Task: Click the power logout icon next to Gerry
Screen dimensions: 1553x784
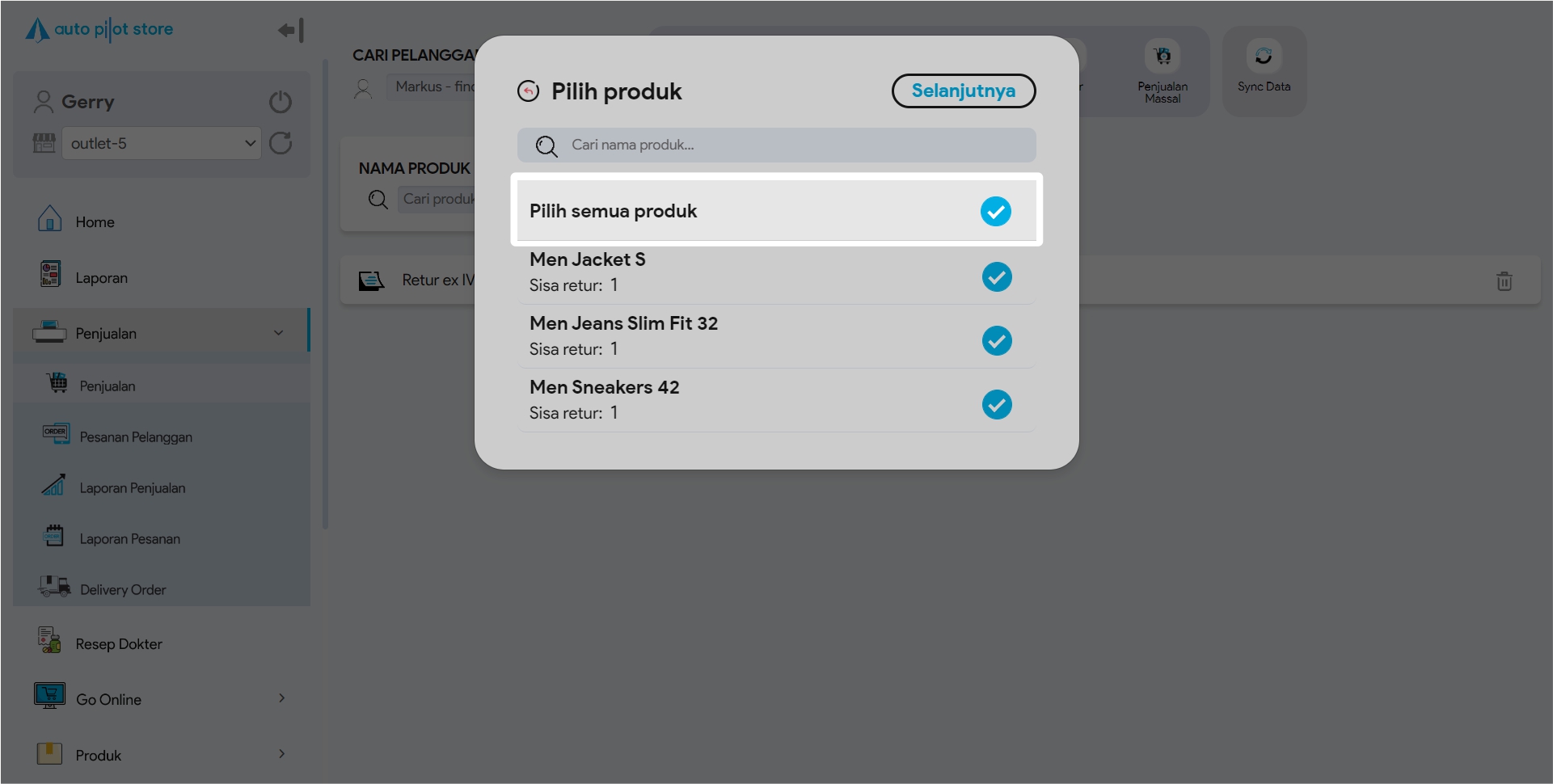Action: 281,102
